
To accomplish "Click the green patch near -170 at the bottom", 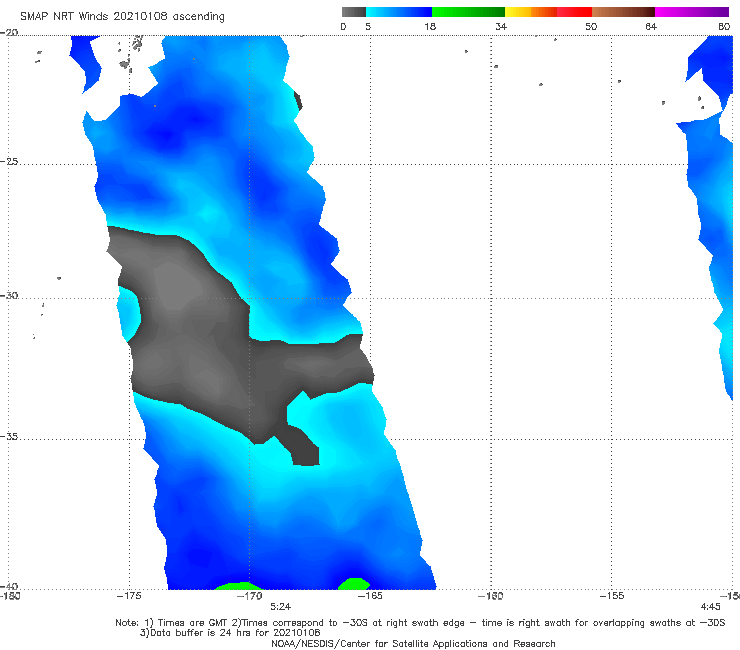I will pos(238,586).
